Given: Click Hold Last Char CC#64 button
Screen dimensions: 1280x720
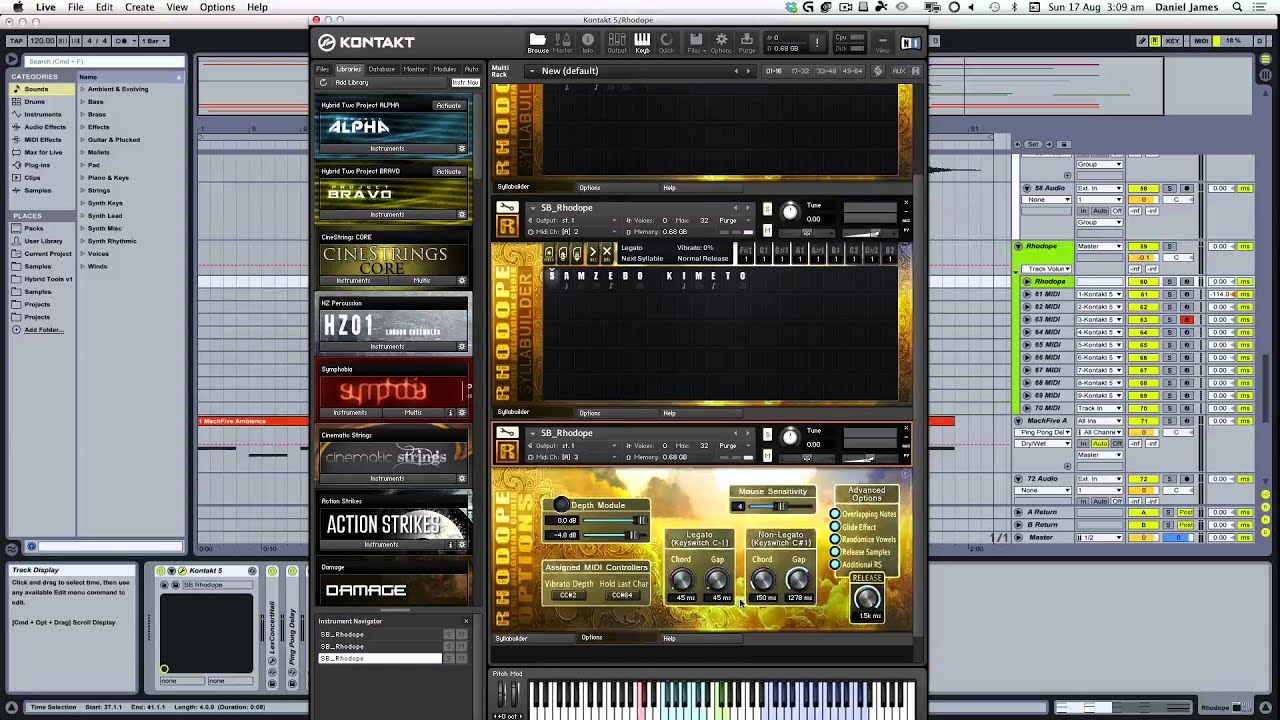Looking at the screenshot, I should click(622, 596).
